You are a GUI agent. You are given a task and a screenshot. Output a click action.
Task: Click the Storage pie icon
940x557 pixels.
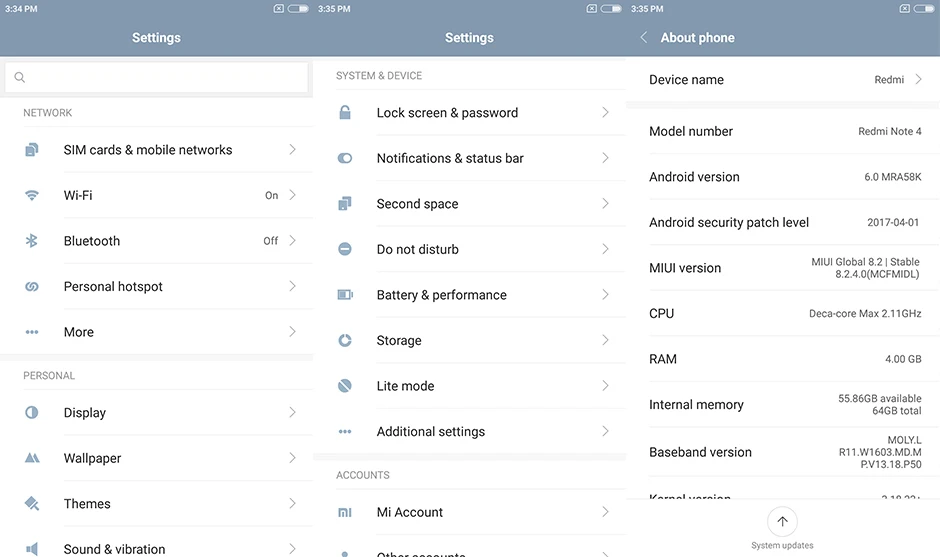[345, 340]
